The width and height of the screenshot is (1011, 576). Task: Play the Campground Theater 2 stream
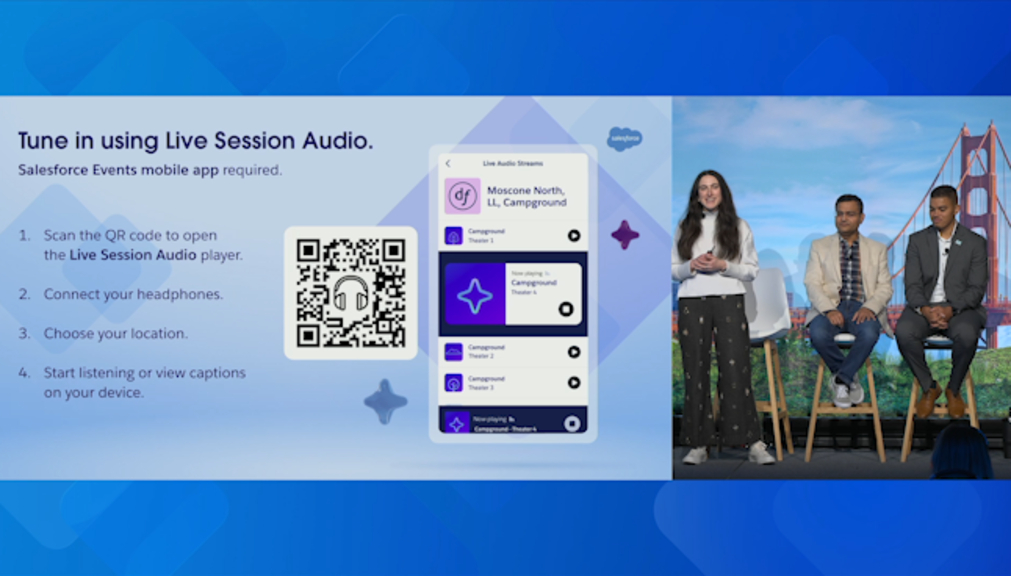[x=574, y=352]
